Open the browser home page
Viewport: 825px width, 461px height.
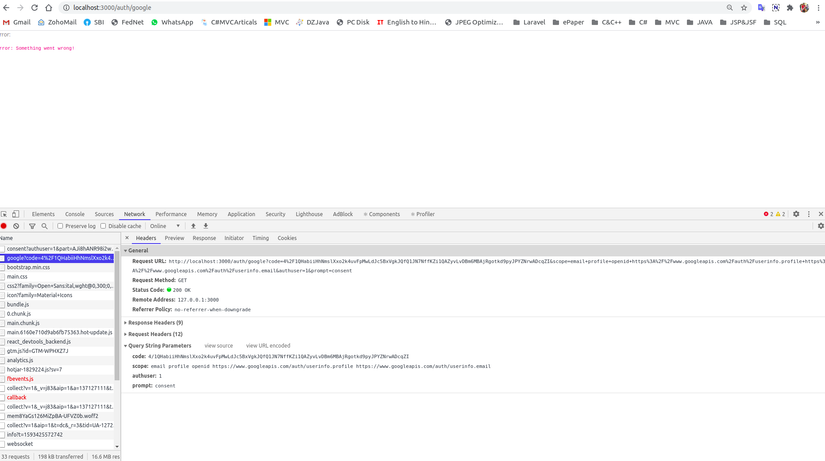tap(48, 7)
